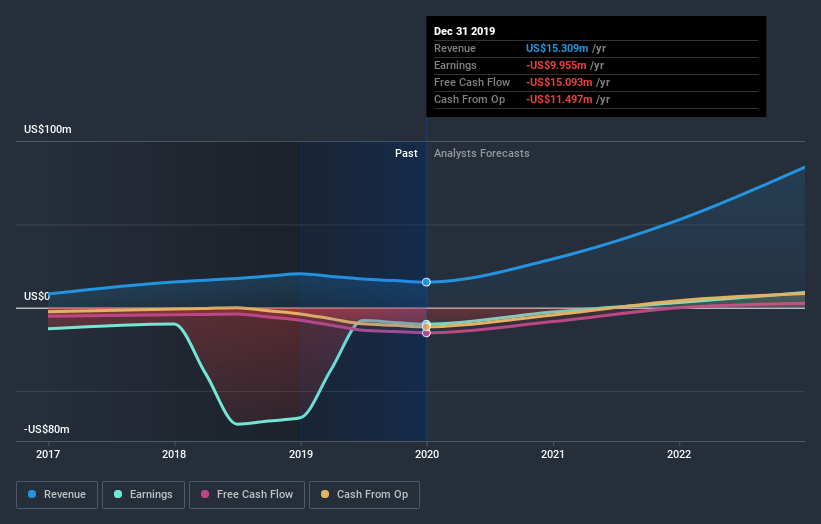This screenshot has height=524, width=821.
Task: Click the 'Dec 31 2019' tooltip heading
Action: [464, 31]
